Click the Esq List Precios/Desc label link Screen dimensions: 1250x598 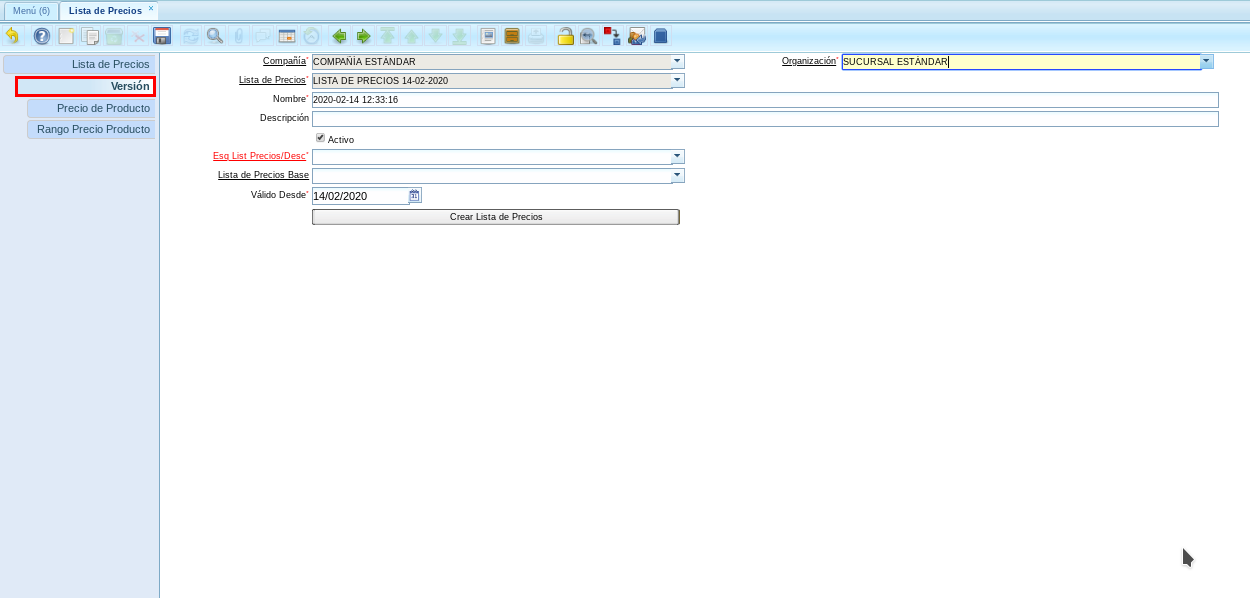point(259,156)
